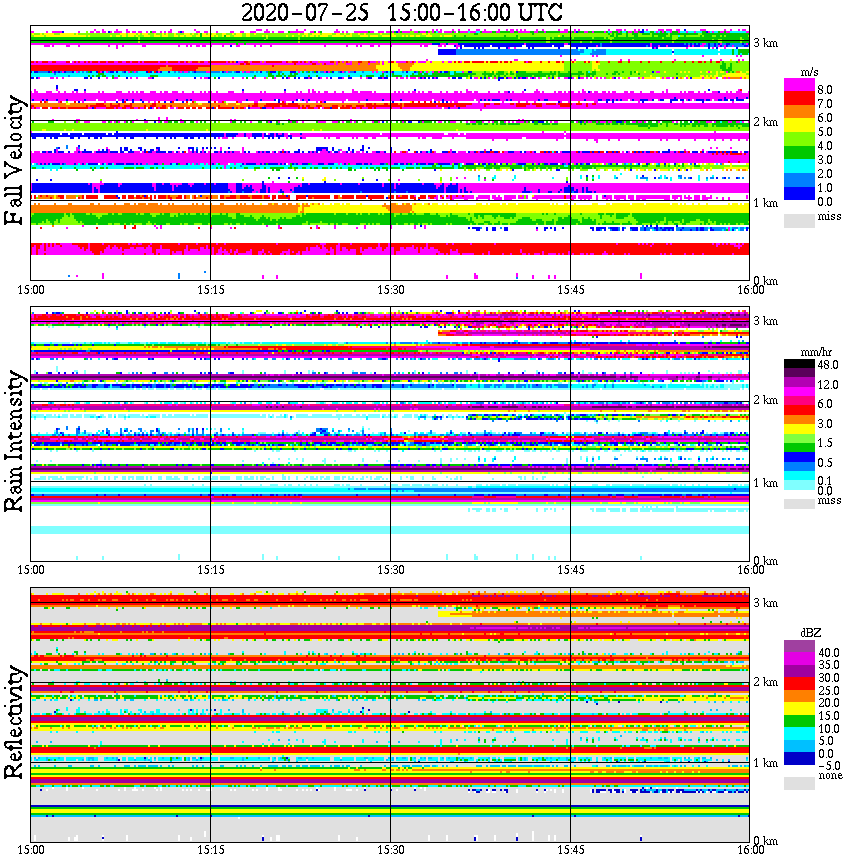This screenshot has height=868, width=850.
Task: Click "1 km" beside the Reflectivity plot
Action: [765, 763]
